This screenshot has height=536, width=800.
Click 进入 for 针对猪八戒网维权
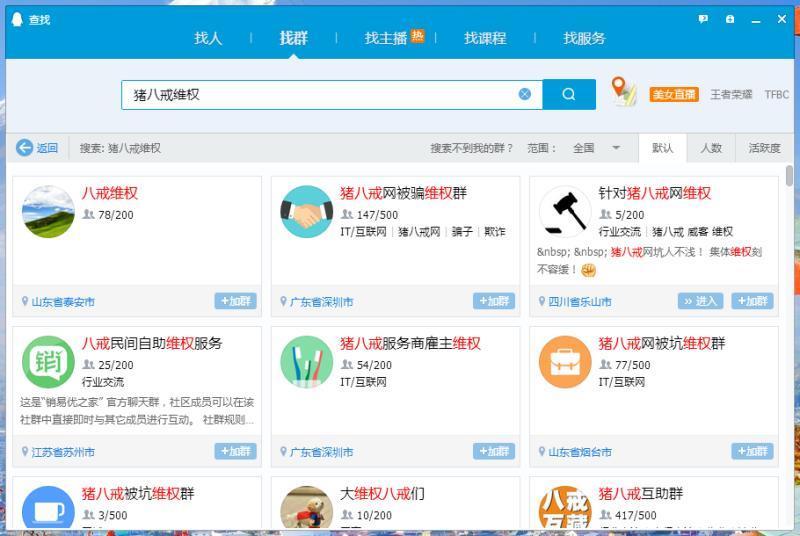700,301
